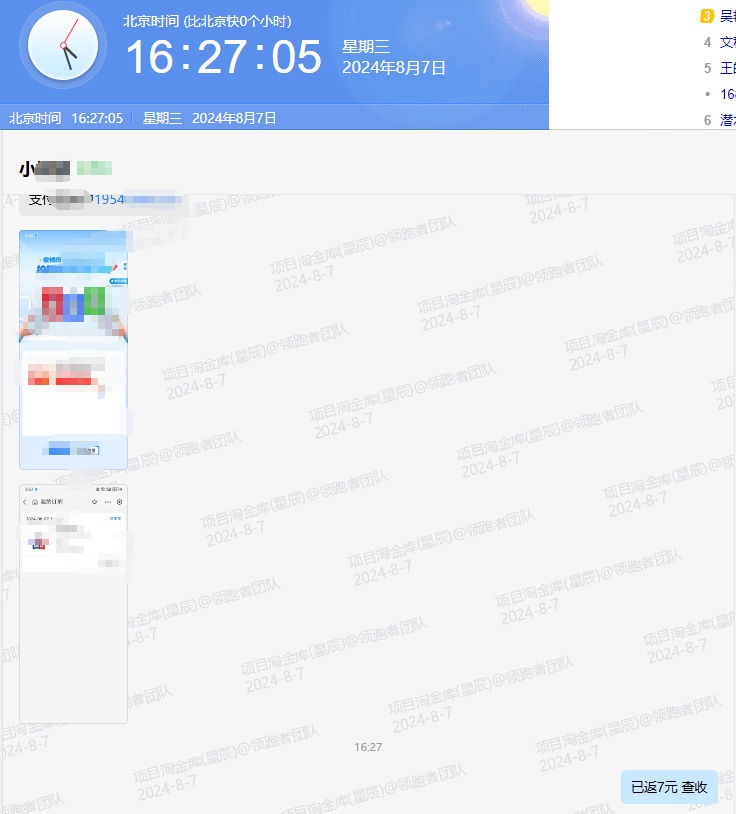Open the rank 5 hot search link
The image size is (736, 814).
click(x=727, y=68)
